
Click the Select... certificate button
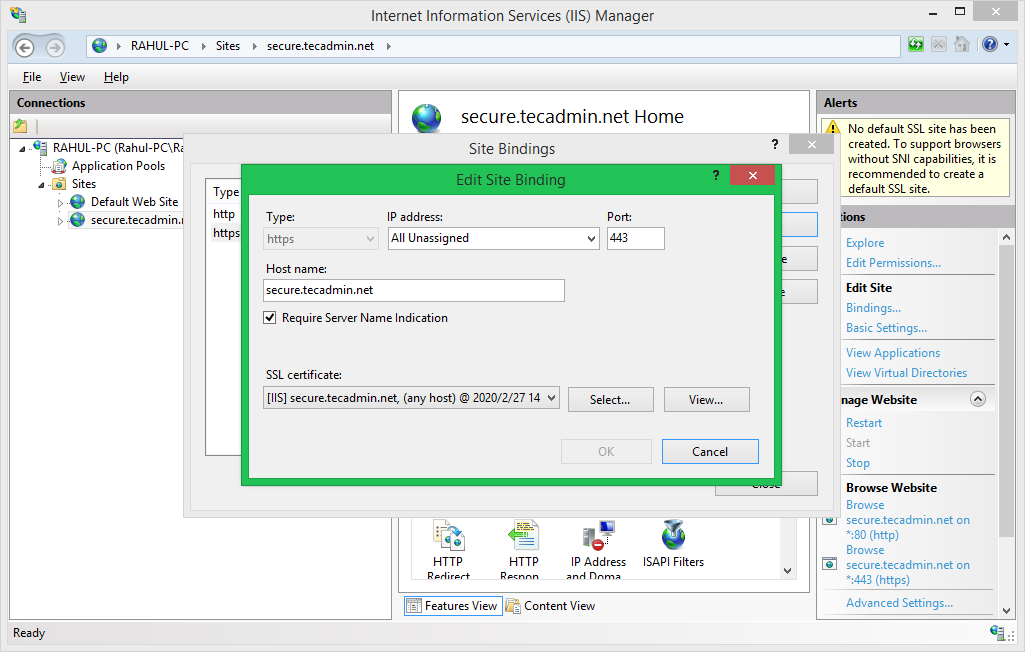[611, 400]
